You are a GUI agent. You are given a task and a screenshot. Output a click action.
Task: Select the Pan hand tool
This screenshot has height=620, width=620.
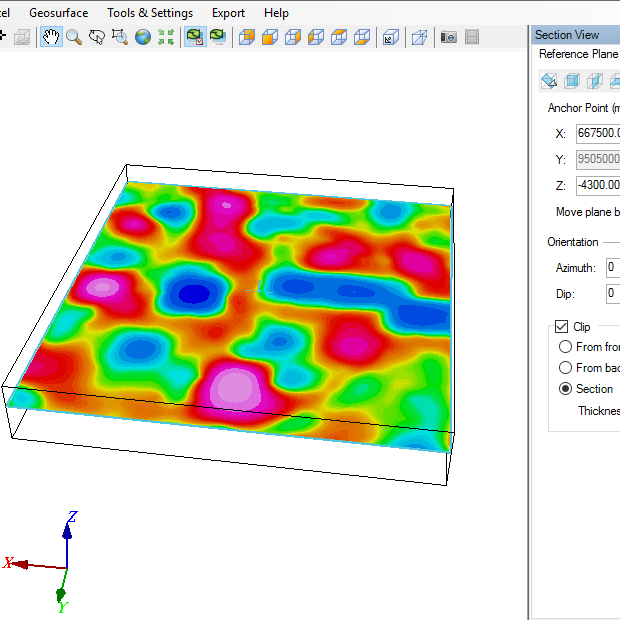(50, 37)
